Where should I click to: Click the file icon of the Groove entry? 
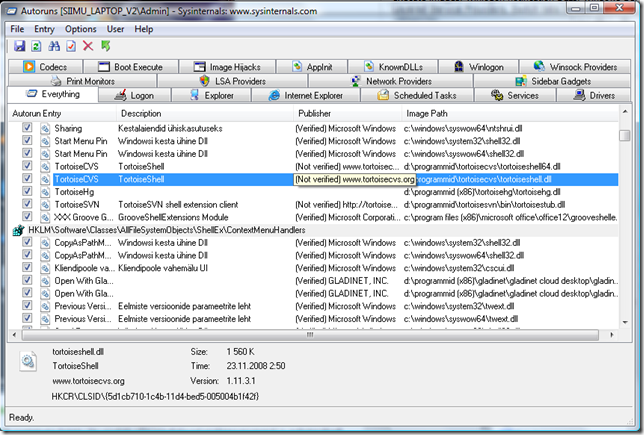[45, 217]
